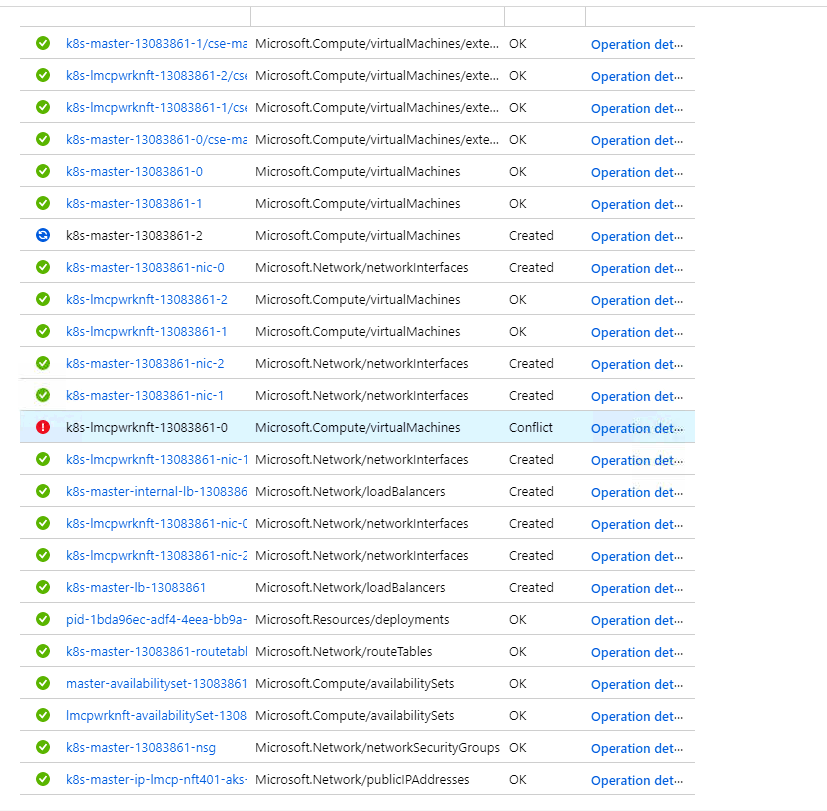Open the k8s-master-internal-lb load balancer link
The width and height of the screenshot is (827, 811).
click(x=154, y=491)
